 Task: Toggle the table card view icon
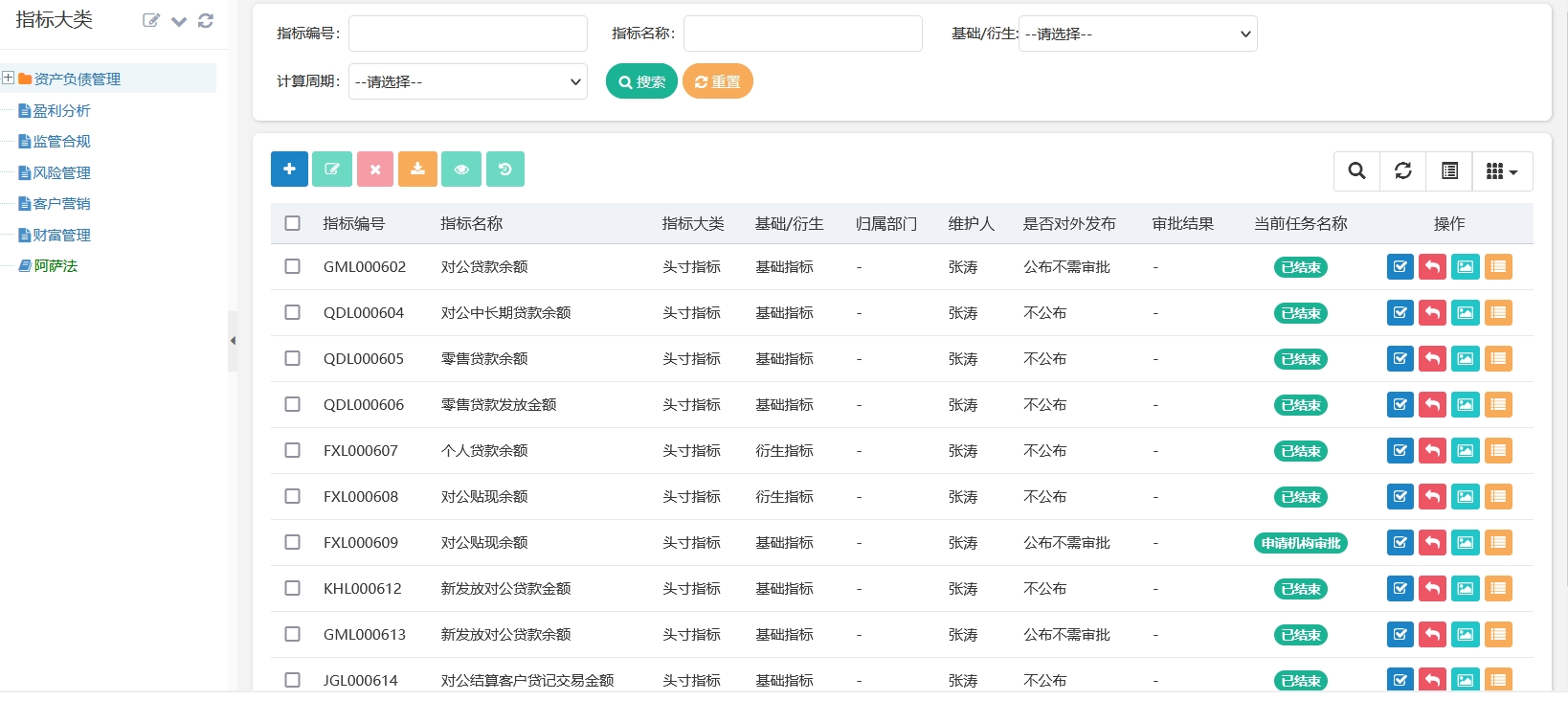coord(1449,171)
